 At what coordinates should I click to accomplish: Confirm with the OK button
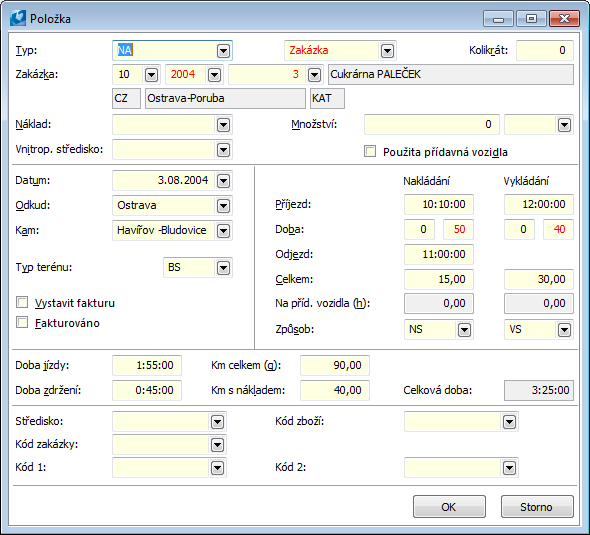click(x=449, y=507)
